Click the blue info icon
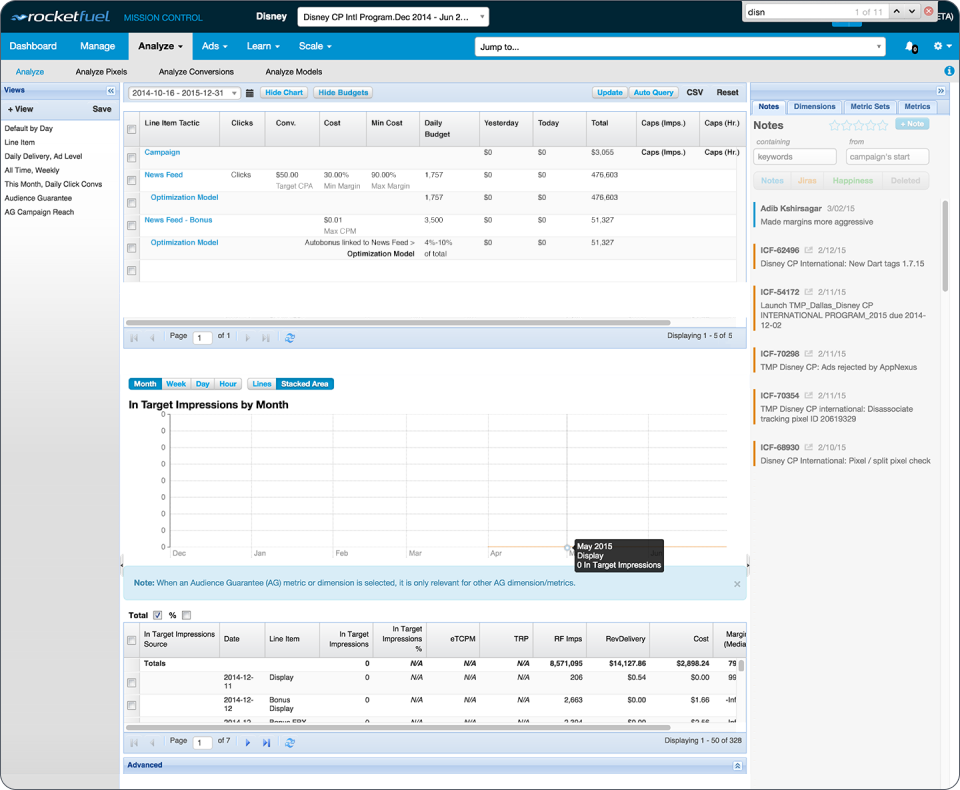 tap(949, 71)
